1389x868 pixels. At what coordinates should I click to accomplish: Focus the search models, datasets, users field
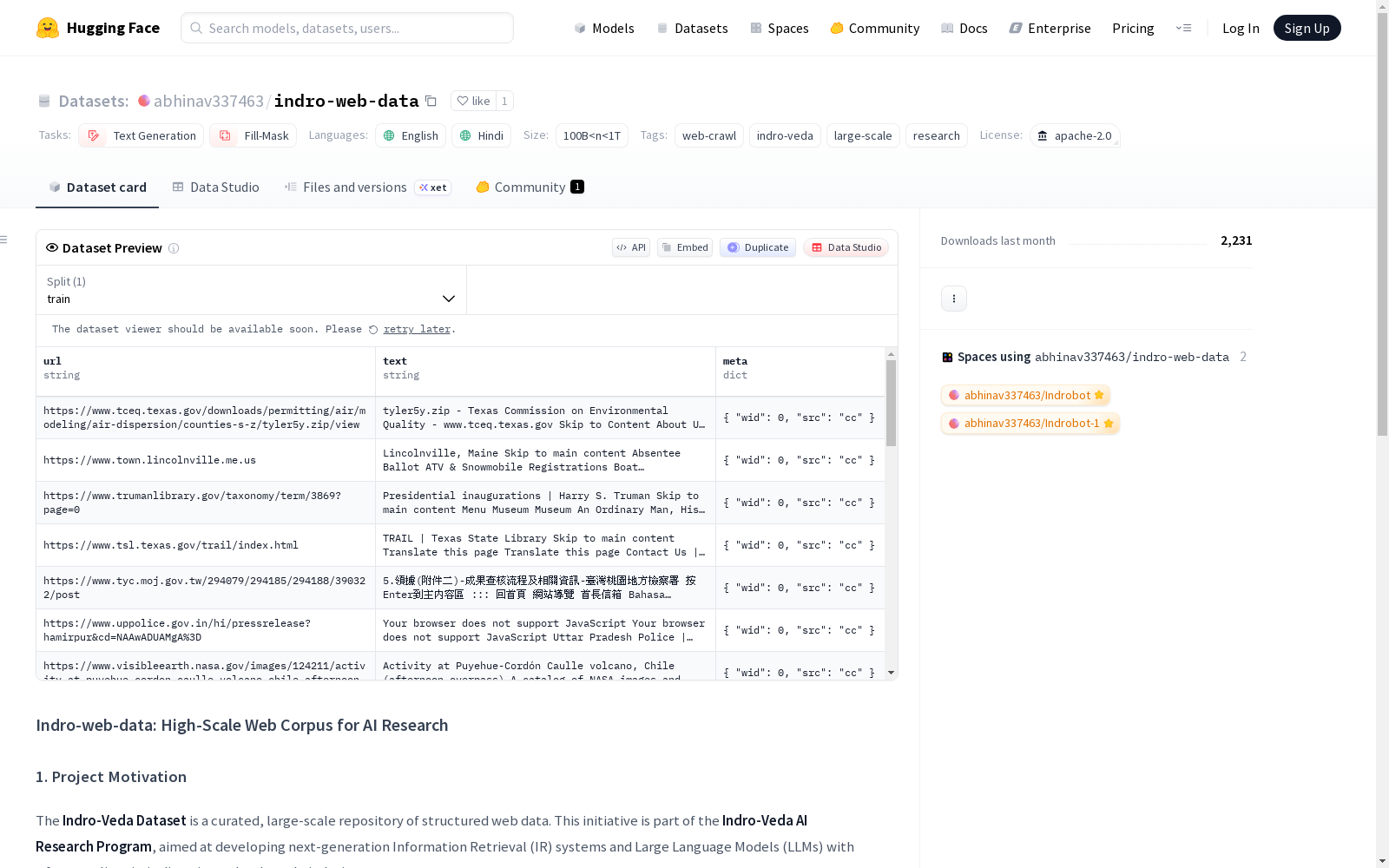(x=347, y=28)
